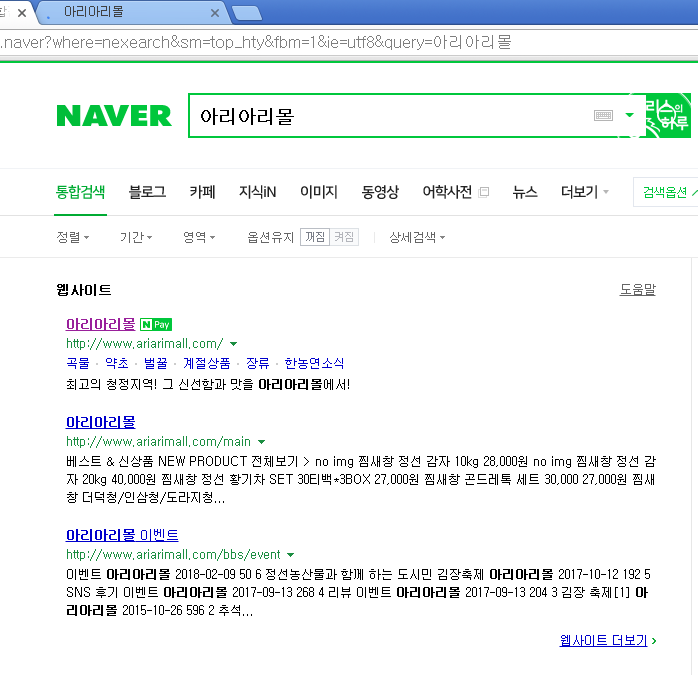Viewport: 698px width, 675px height.
Task: Open the 이미지 tab
Action: [319, 192]
